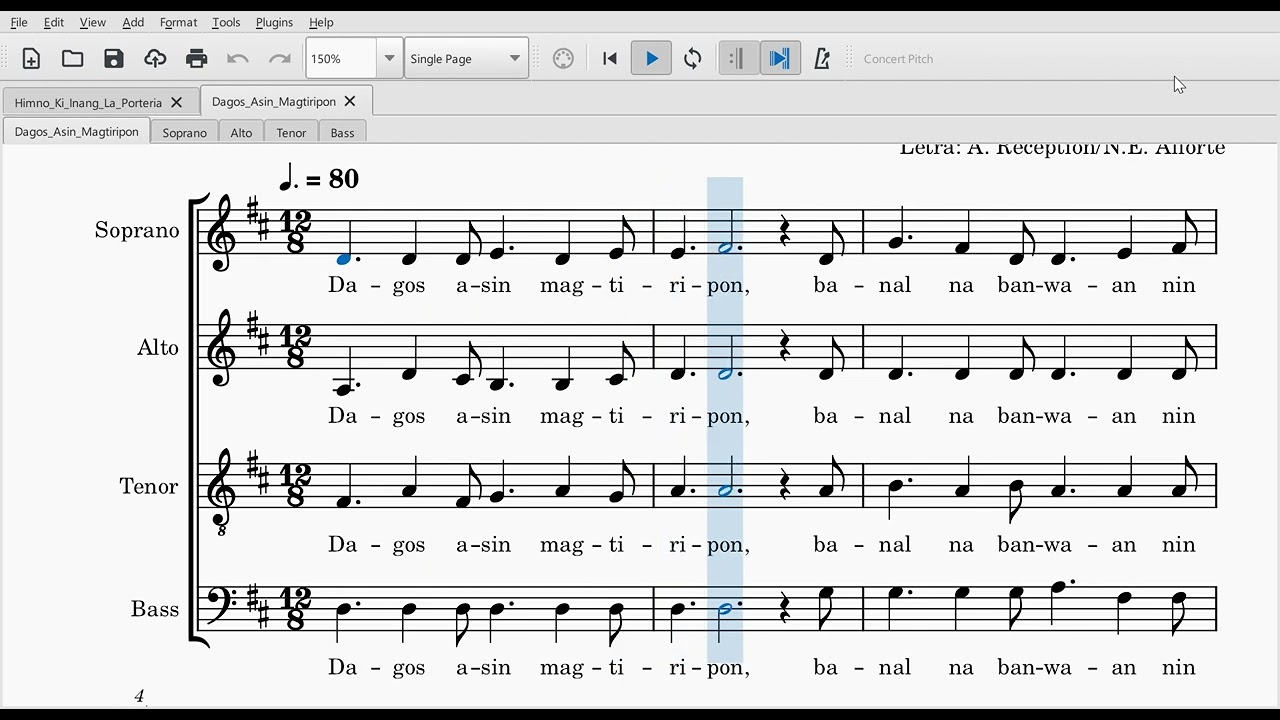Open the Tools menu
Screen dimensions: 1280x720
[226, 22]
